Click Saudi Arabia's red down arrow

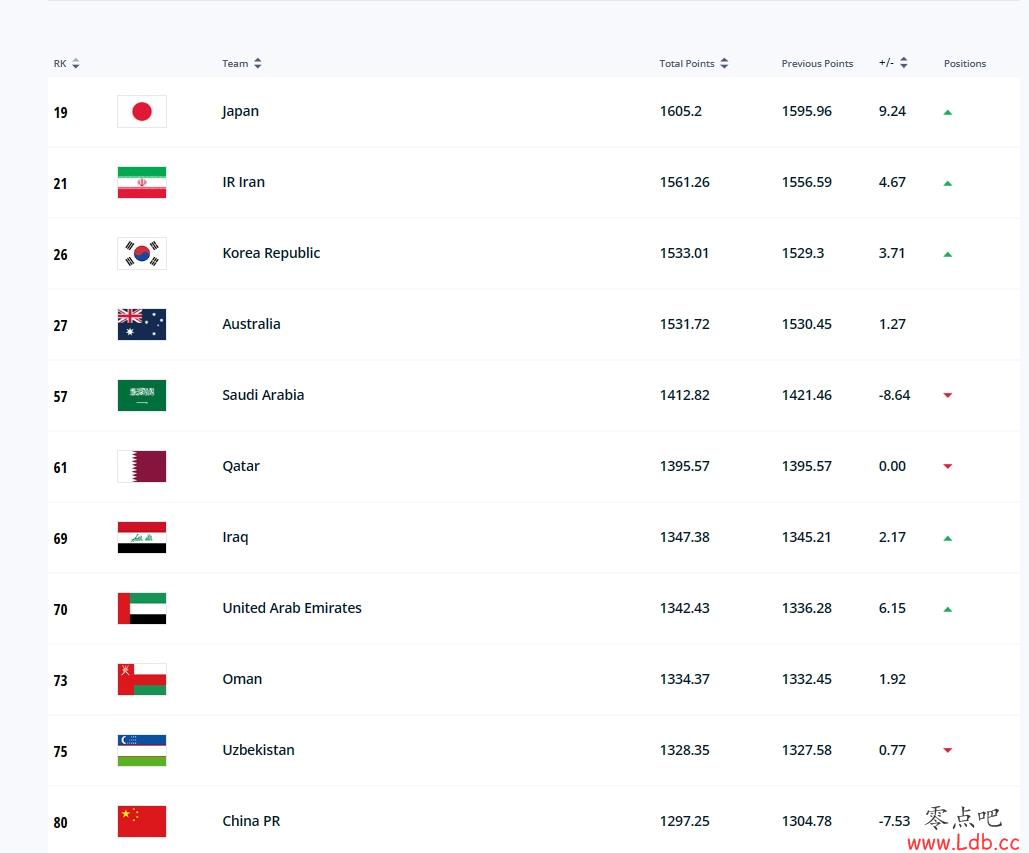(948, 395)
